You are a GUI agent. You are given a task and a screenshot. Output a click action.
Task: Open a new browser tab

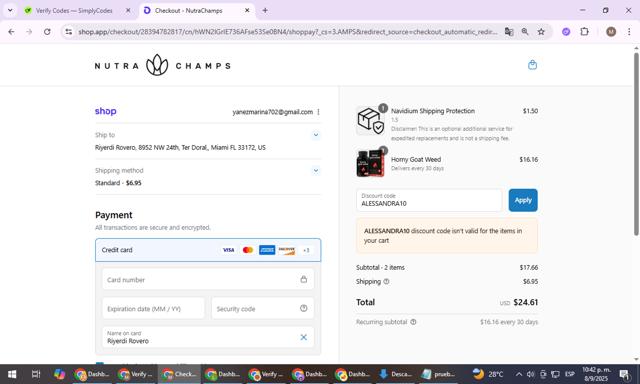pyautogui.click(x=265, y=11)
